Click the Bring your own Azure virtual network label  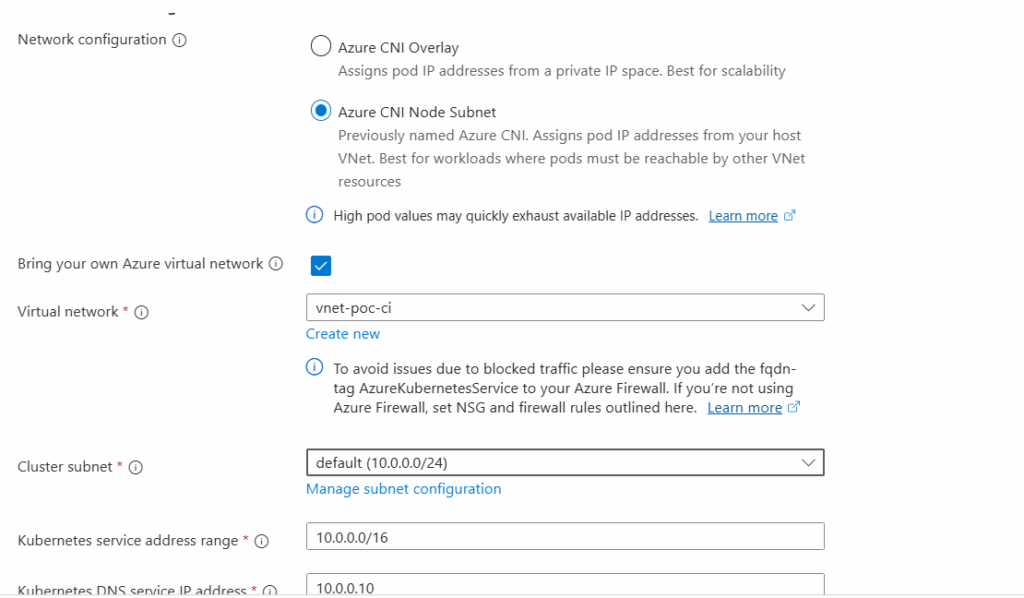(140, 264)
